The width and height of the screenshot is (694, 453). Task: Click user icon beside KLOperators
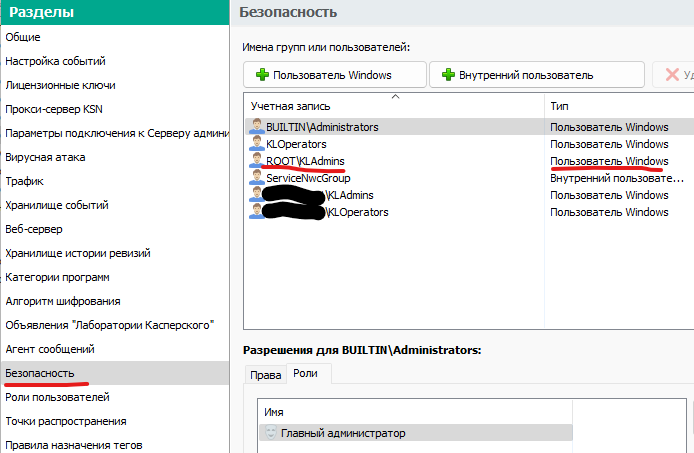256,144
